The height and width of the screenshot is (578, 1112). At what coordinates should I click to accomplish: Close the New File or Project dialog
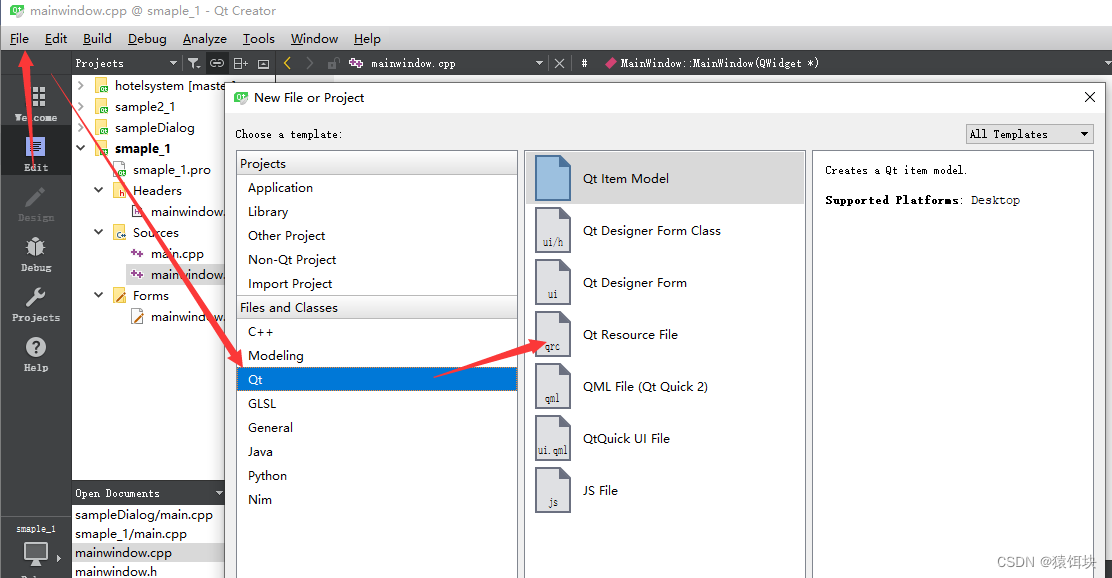[x=1090, y=97]
